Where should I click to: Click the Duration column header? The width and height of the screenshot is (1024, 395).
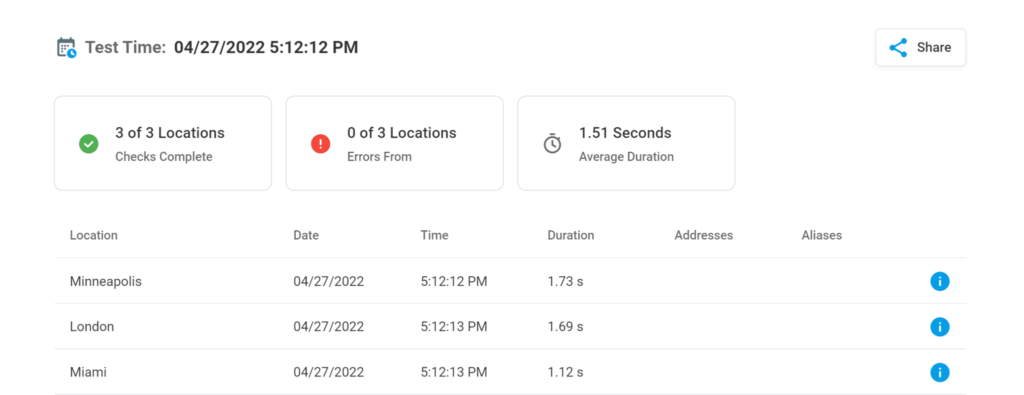(571, 235)
